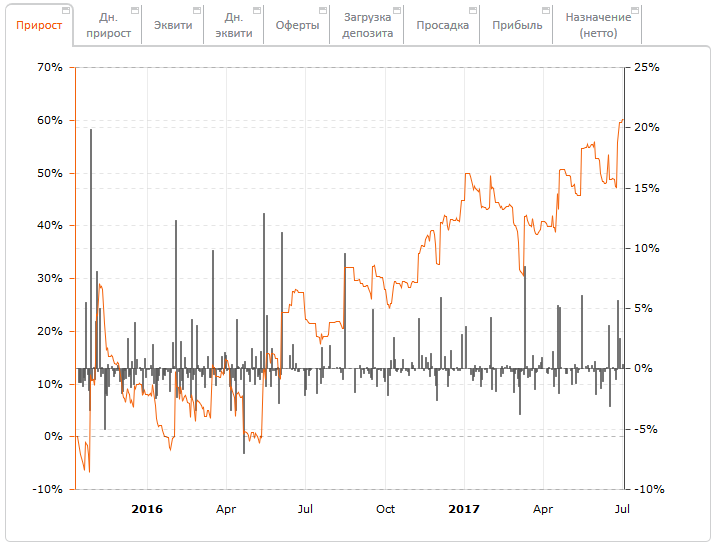This screenshot has height=545, width=714.
Task: Click the 2017 label on the time axis
Action: click(x=463, y=509)
